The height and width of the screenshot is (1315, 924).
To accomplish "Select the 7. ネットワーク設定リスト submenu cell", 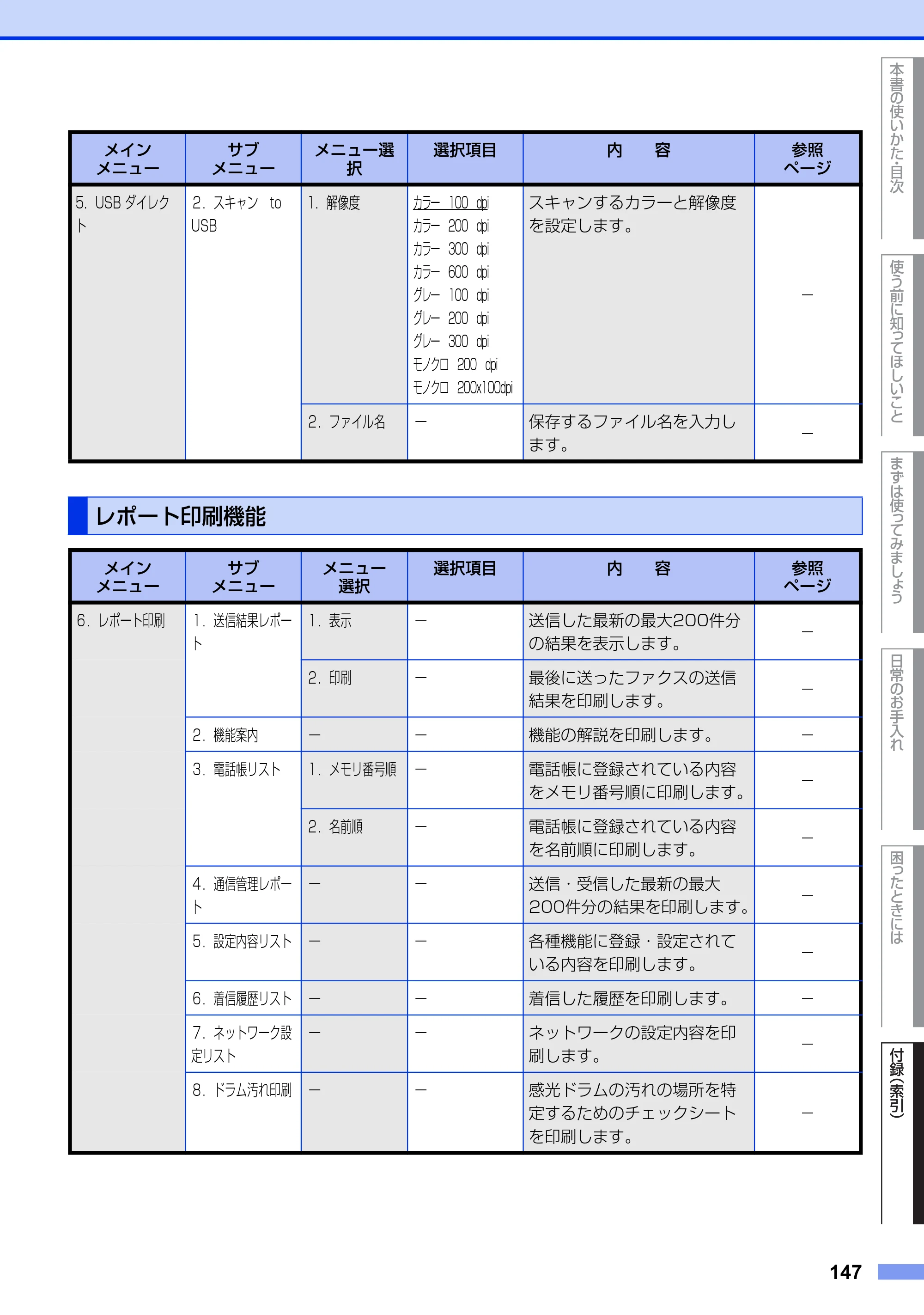I will pyautogui.click(x=243, y=1044).
